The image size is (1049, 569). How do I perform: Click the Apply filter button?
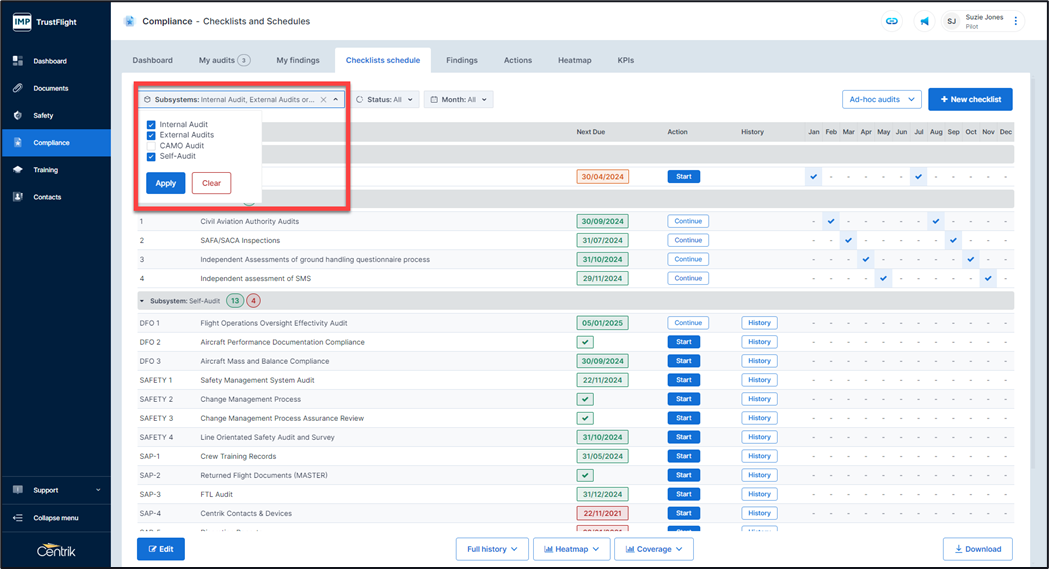(x=165, y=183)
